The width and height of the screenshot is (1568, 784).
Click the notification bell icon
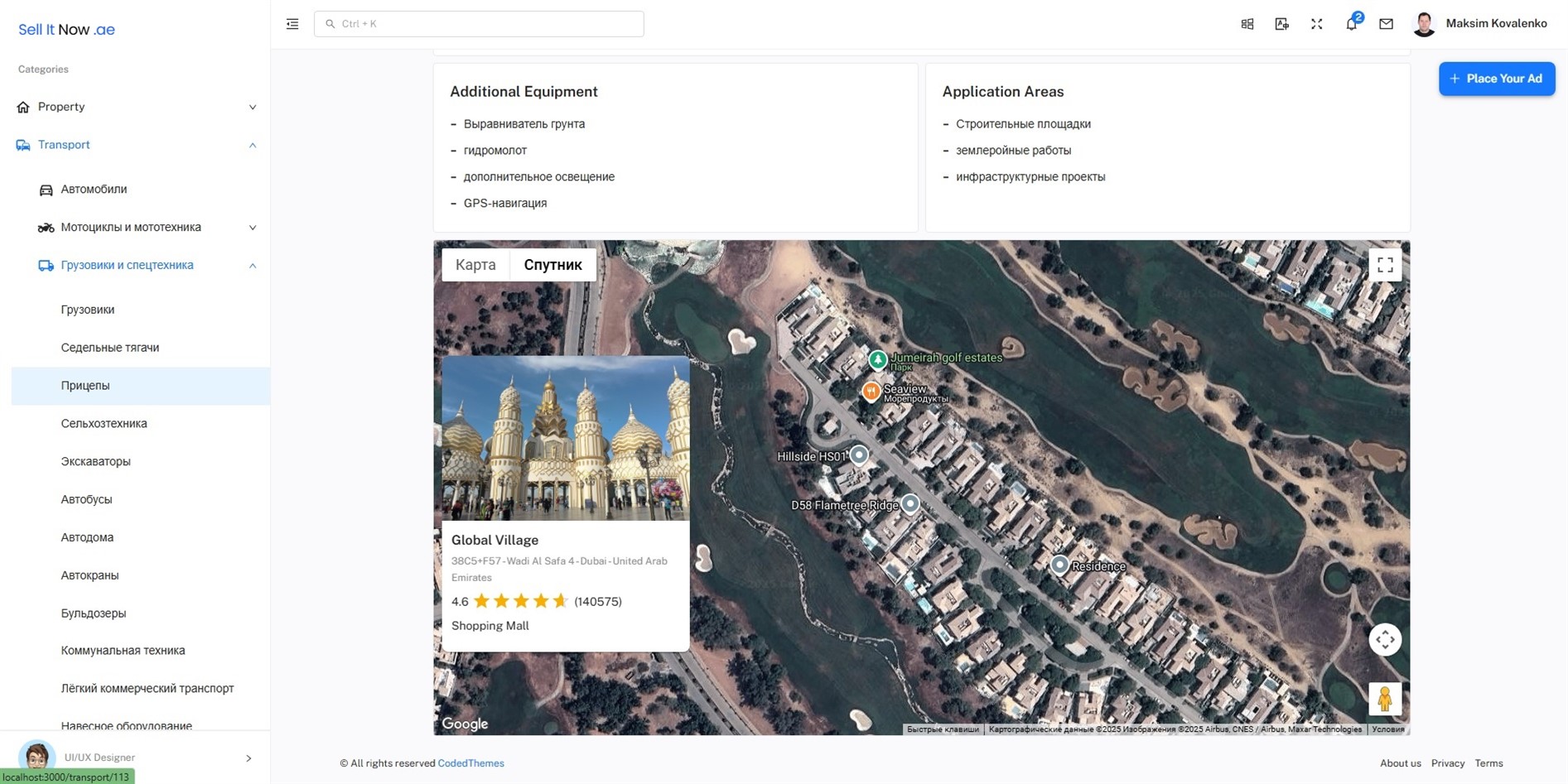coord(1351,24)
